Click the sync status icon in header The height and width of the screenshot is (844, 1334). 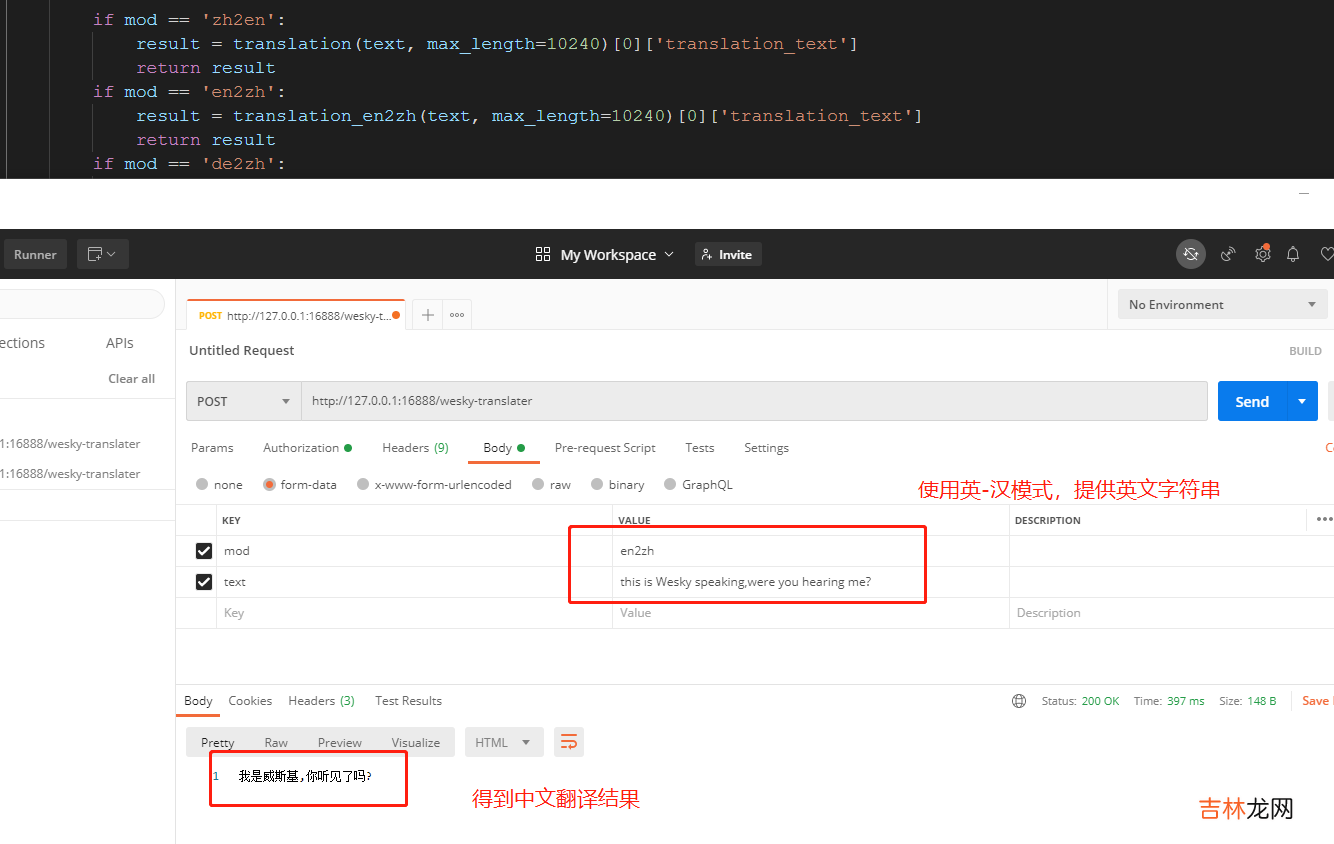[1190, 255]
